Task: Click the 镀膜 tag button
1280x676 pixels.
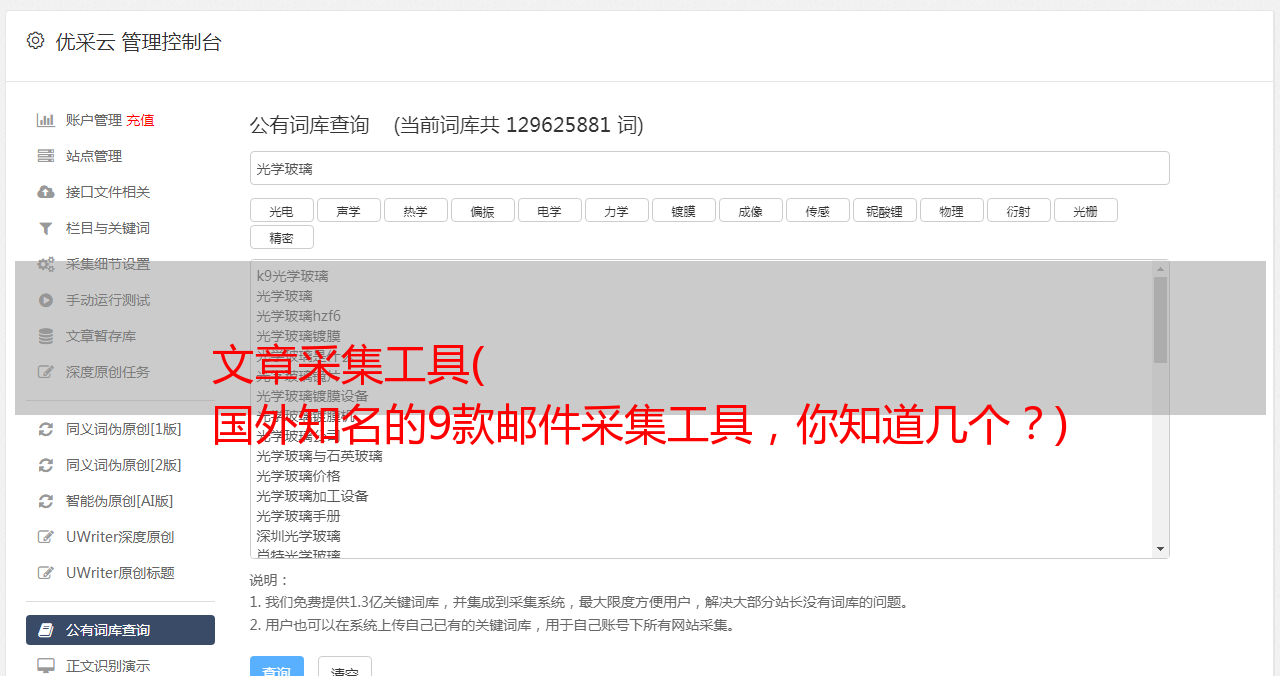Action: pyautogui.click(x=684, y=210)
